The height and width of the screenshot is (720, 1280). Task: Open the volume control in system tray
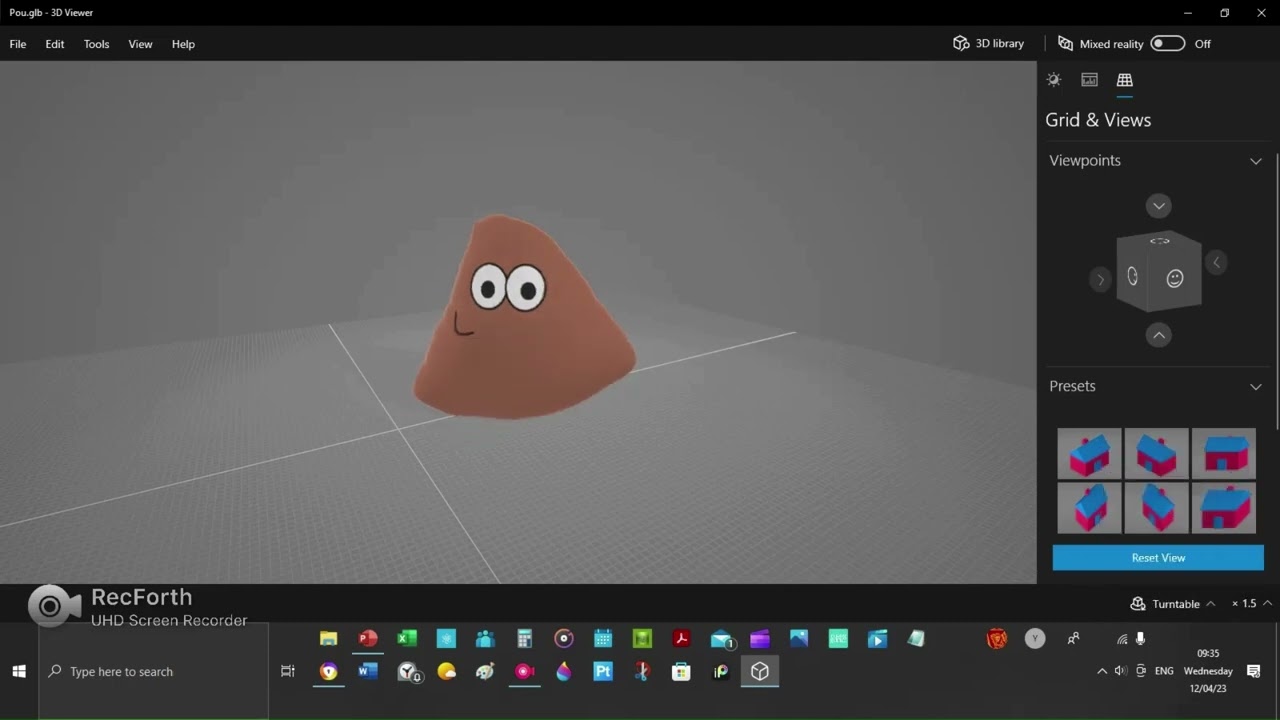click(x=1121, y=671)
